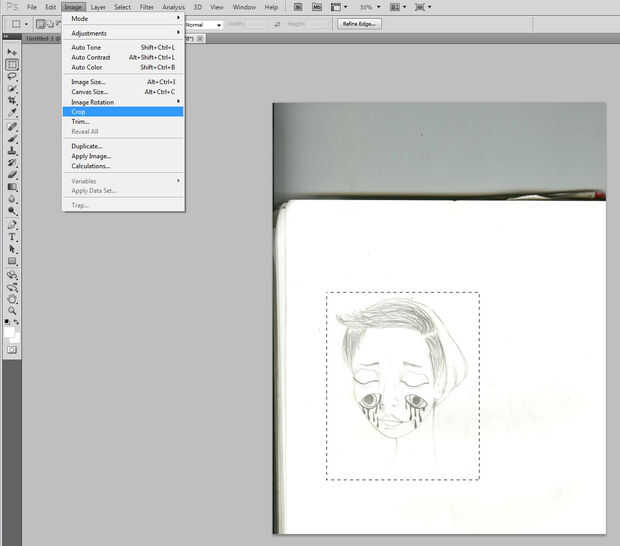This screenshot has height=546, width=620.
Task: Select the Eraser tool
Action: (x=12, y=175)
